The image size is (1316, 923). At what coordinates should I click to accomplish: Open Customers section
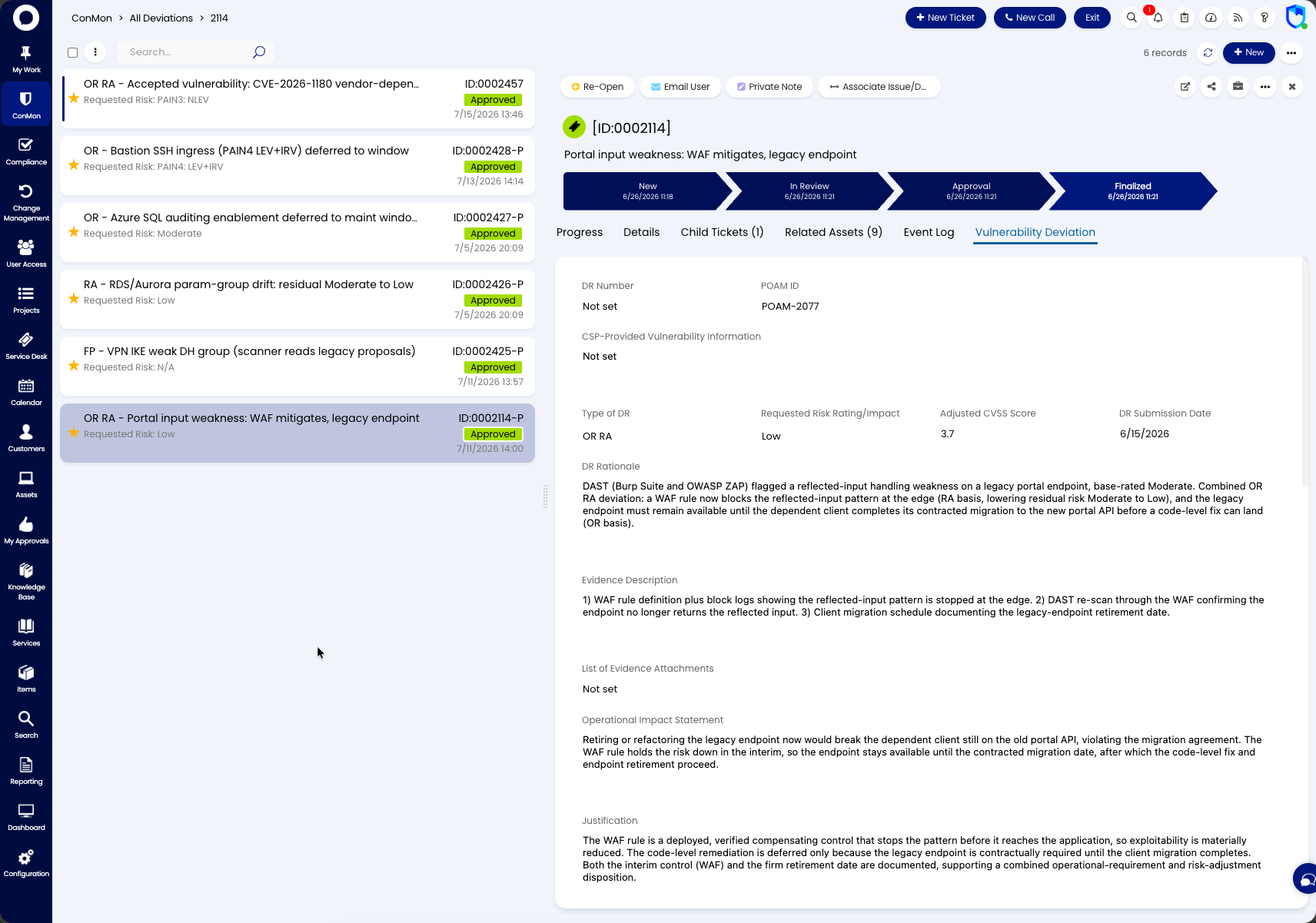[26, 438]
